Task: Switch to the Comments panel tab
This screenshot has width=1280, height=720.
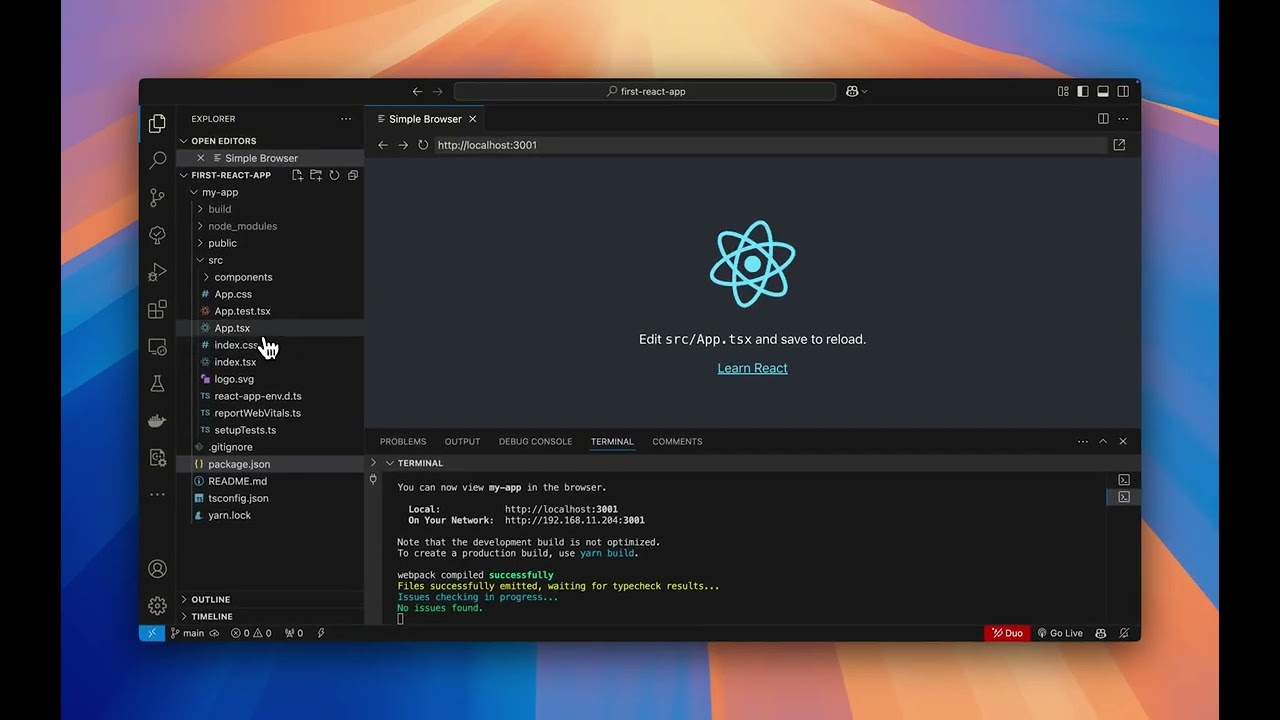Action: [x=677, y=441]
